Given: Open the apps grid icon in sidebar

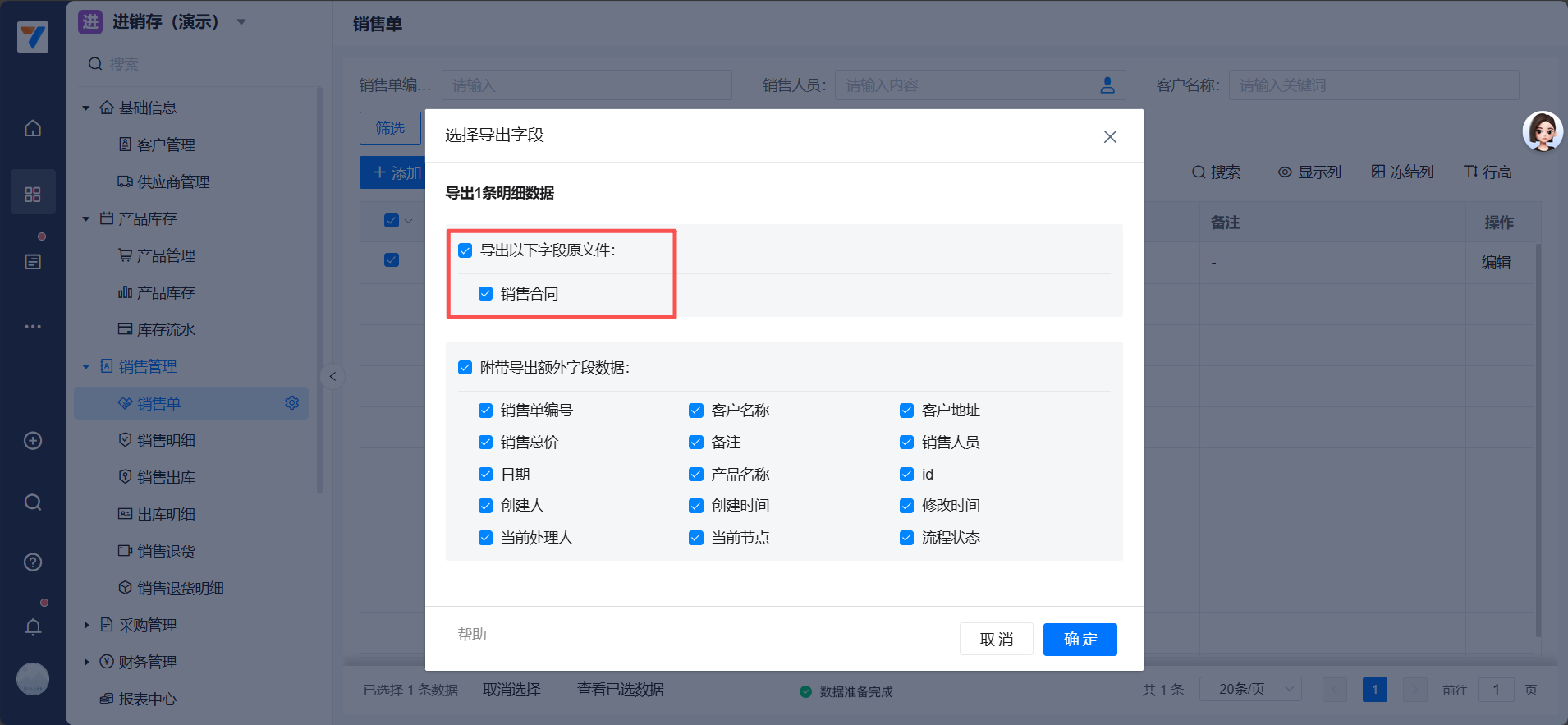Looking at the screenshot, I should [x=33, y=194].
